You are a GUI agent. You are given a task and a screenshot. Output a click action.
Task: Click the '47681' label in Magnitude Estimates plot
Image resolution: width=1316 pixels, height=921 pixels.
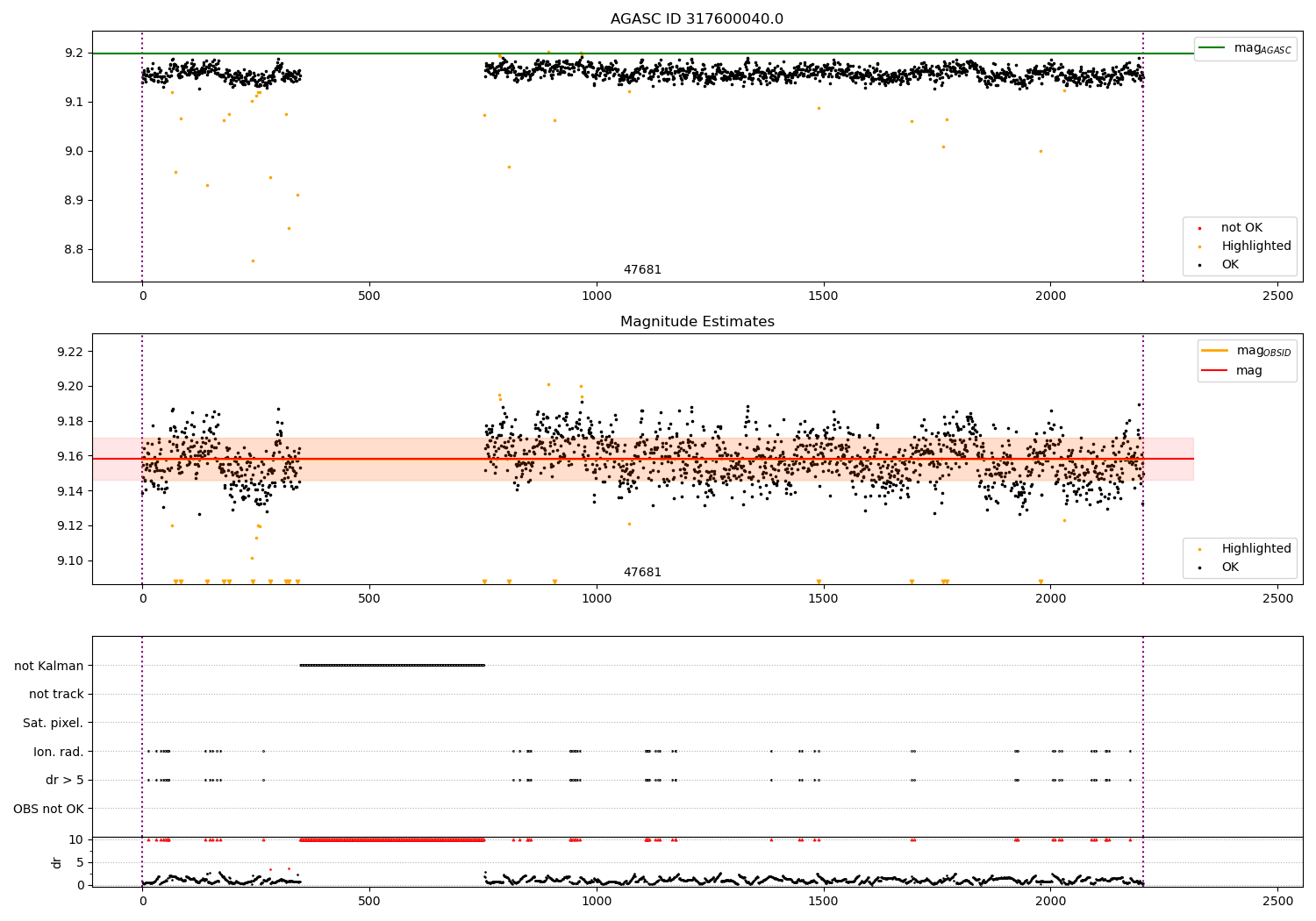(642, 573)
